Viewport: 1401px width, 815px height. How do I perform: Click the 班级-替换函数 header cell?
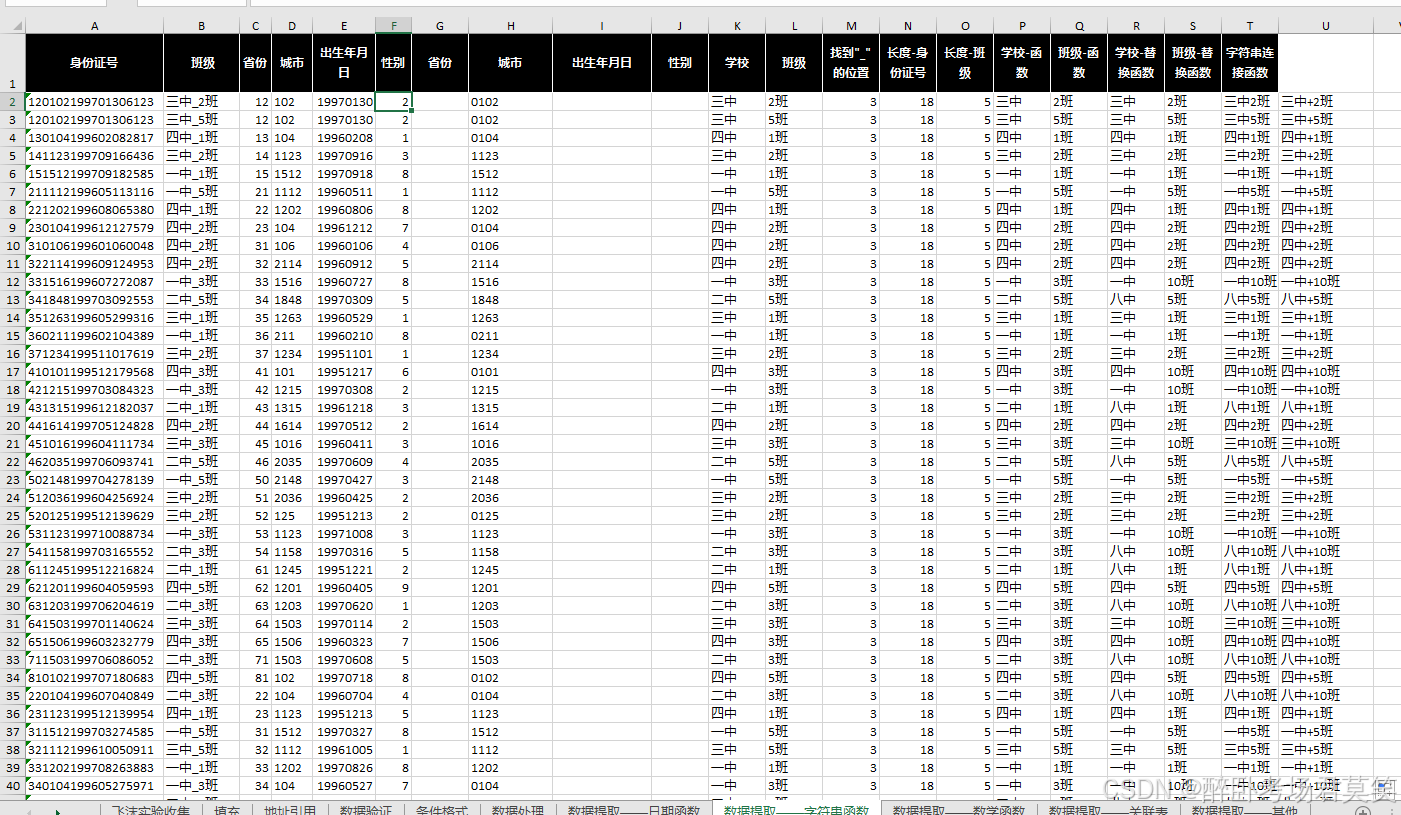pyautogui.click(x=1193, y=63)
